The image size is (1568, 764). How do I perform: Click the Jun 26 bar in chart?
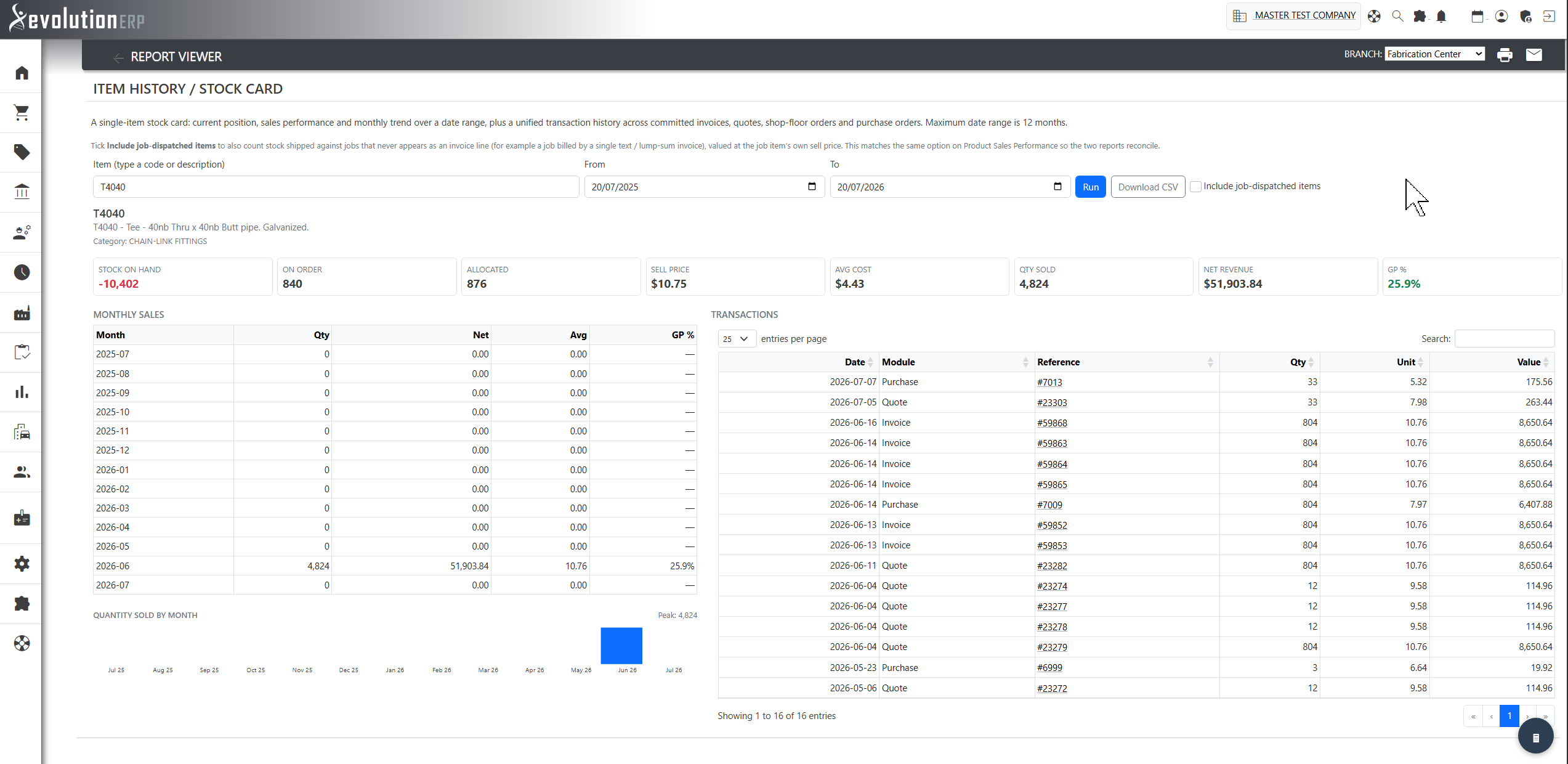click(x=621, y=646)
